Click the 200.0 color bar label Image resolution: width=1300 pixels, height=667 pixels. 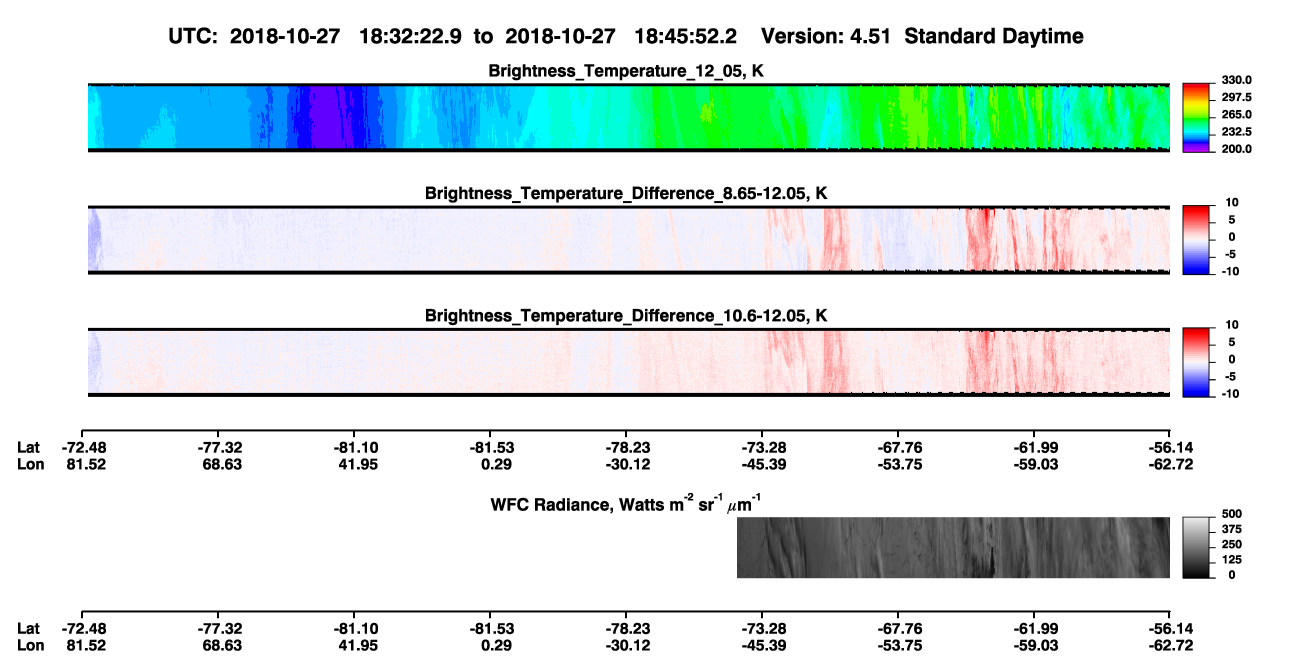click(x=1235, y=148)
